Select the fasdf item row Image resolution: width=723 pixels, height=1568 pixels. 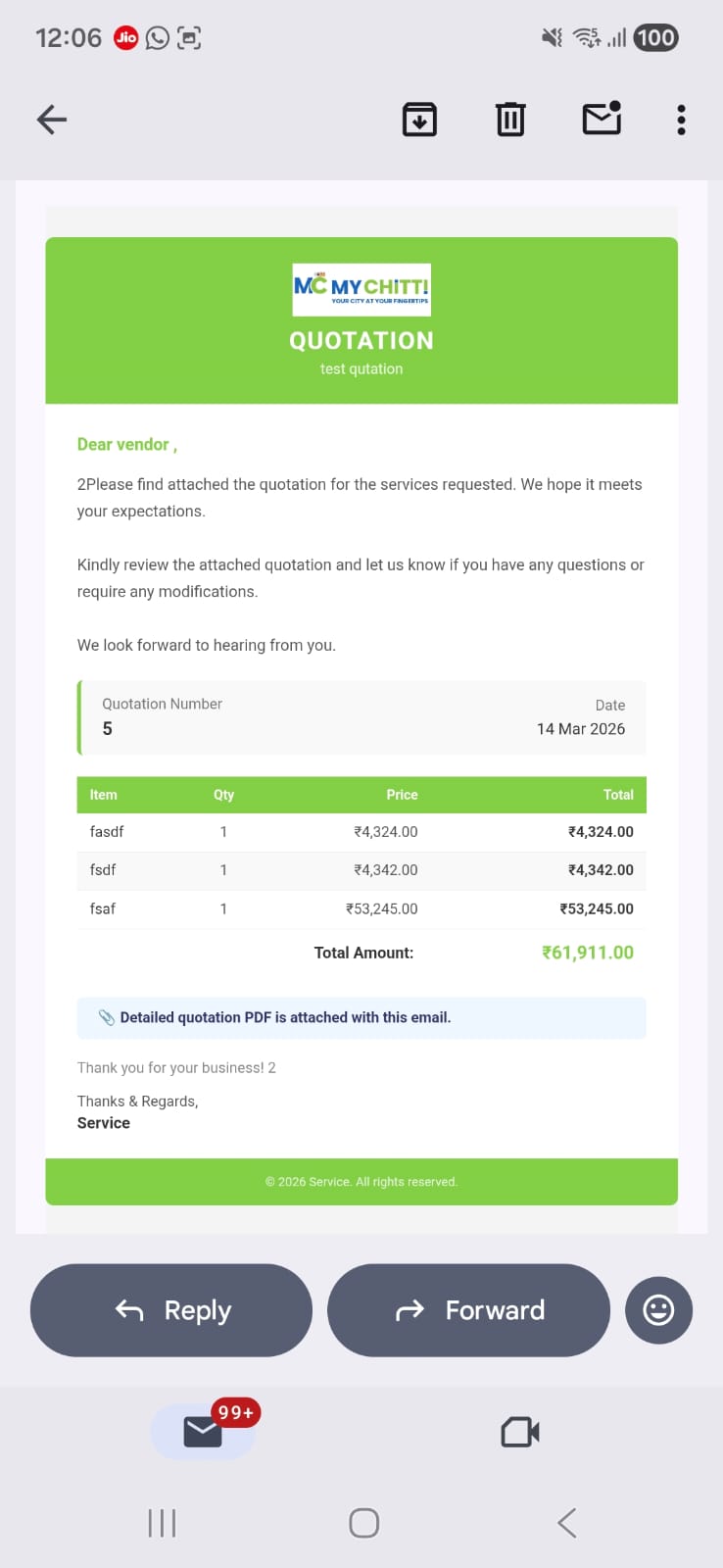point(361,832)
